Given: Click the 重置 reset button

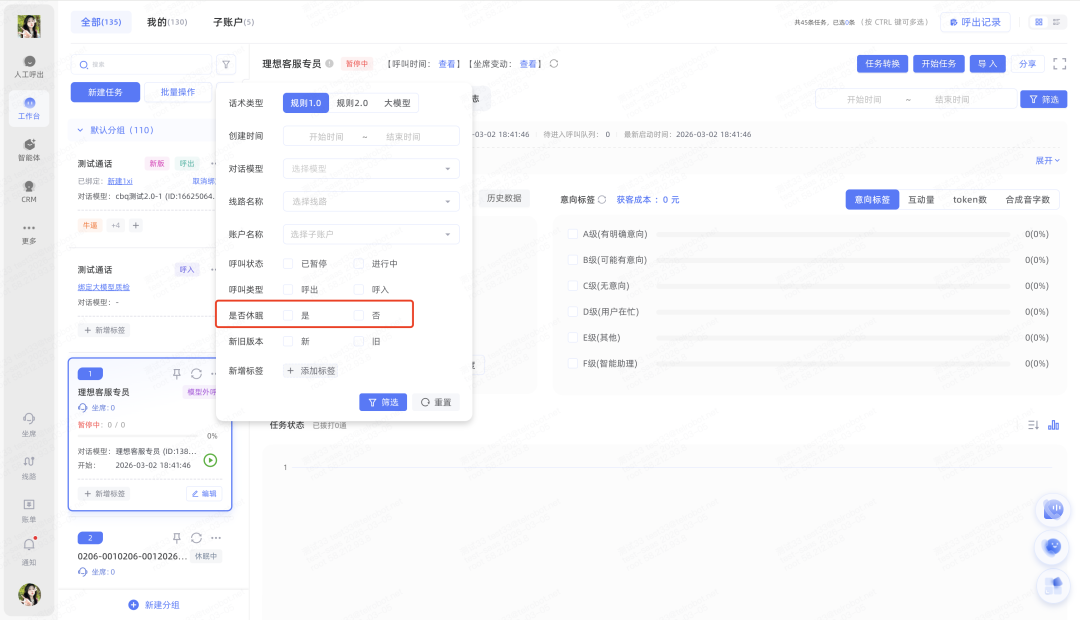Looking at the screenshot, I should pos(436,402).
